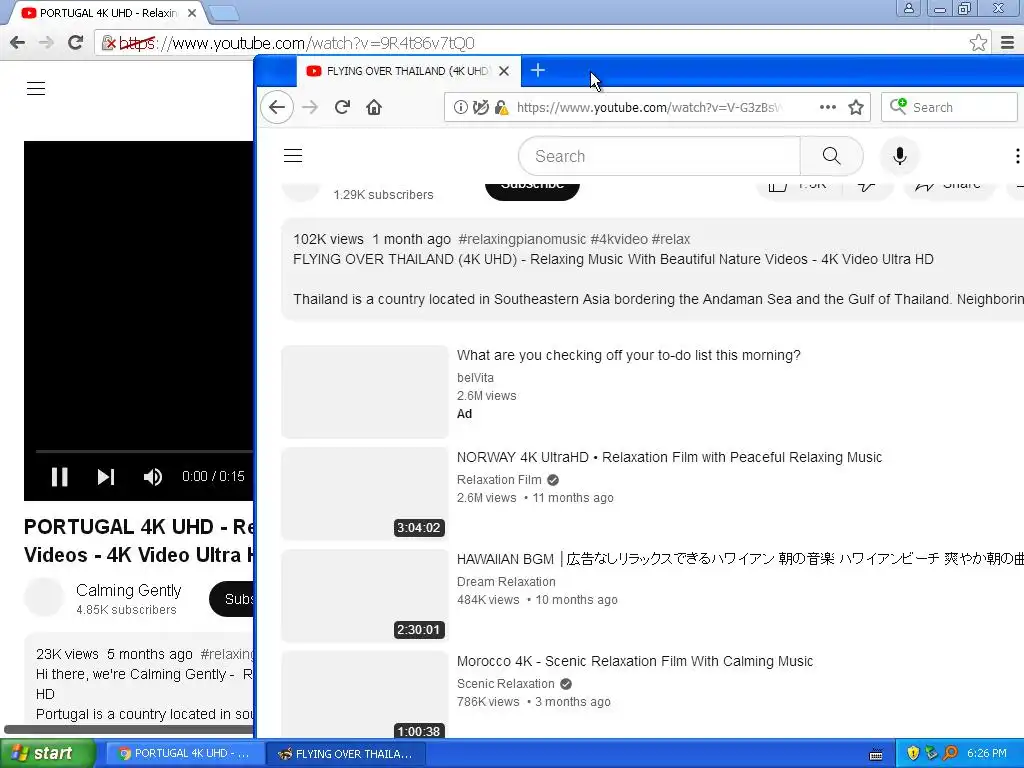The height and width of the screenshot is (768, 1024).
Task: Click HAWAIIAN BGM thumbnail
Action: [x=365, y=596]
